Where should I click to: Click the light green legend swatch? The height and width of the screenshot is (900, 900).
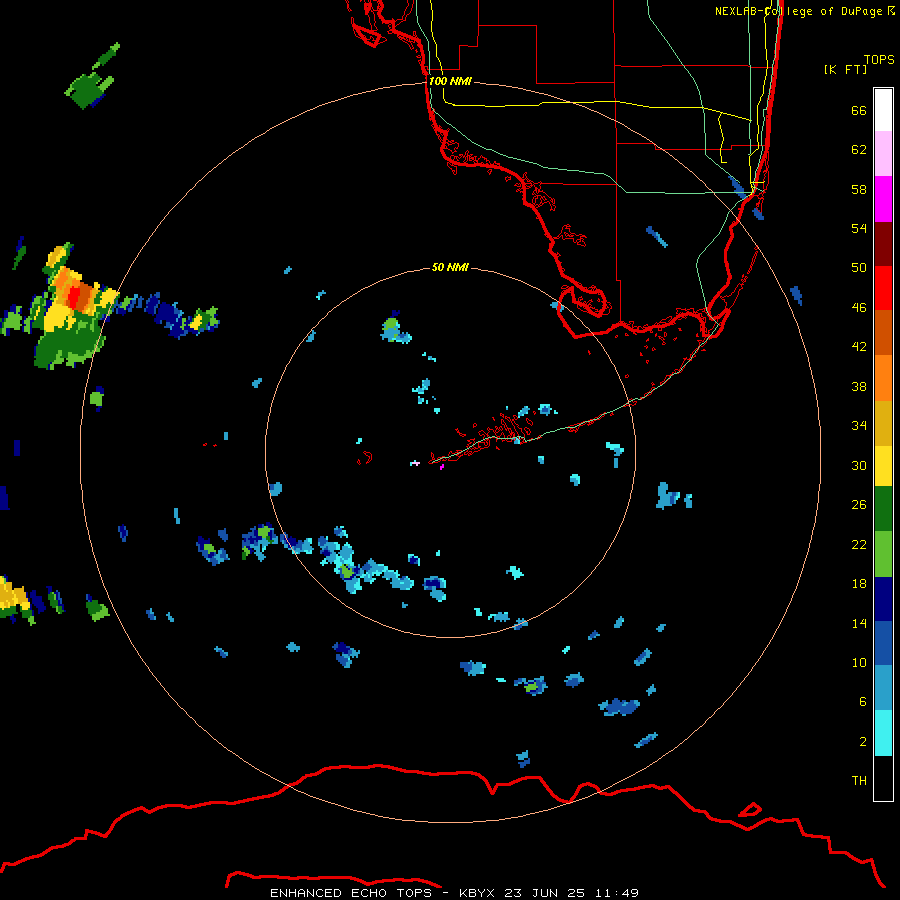(x=883, y=554)
